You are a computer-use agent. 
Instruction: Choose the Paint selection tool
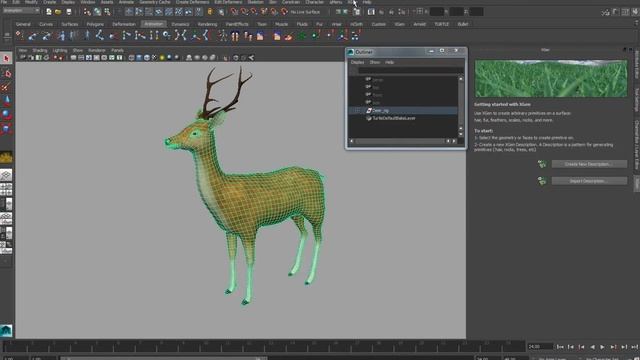tap(6, 87)
